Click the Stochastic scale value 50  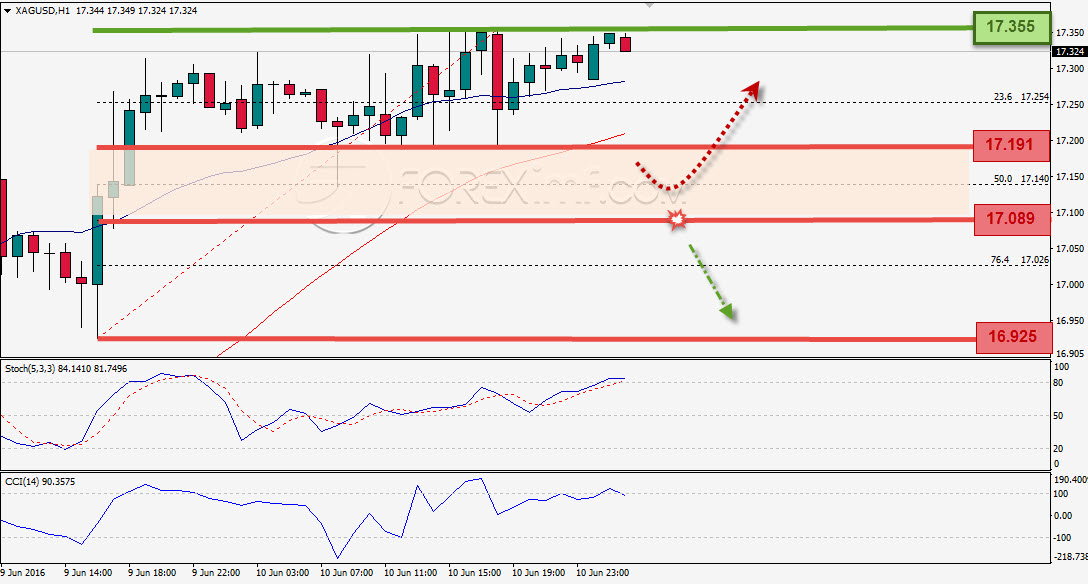pyautogui.click(x=1058, y=416)
